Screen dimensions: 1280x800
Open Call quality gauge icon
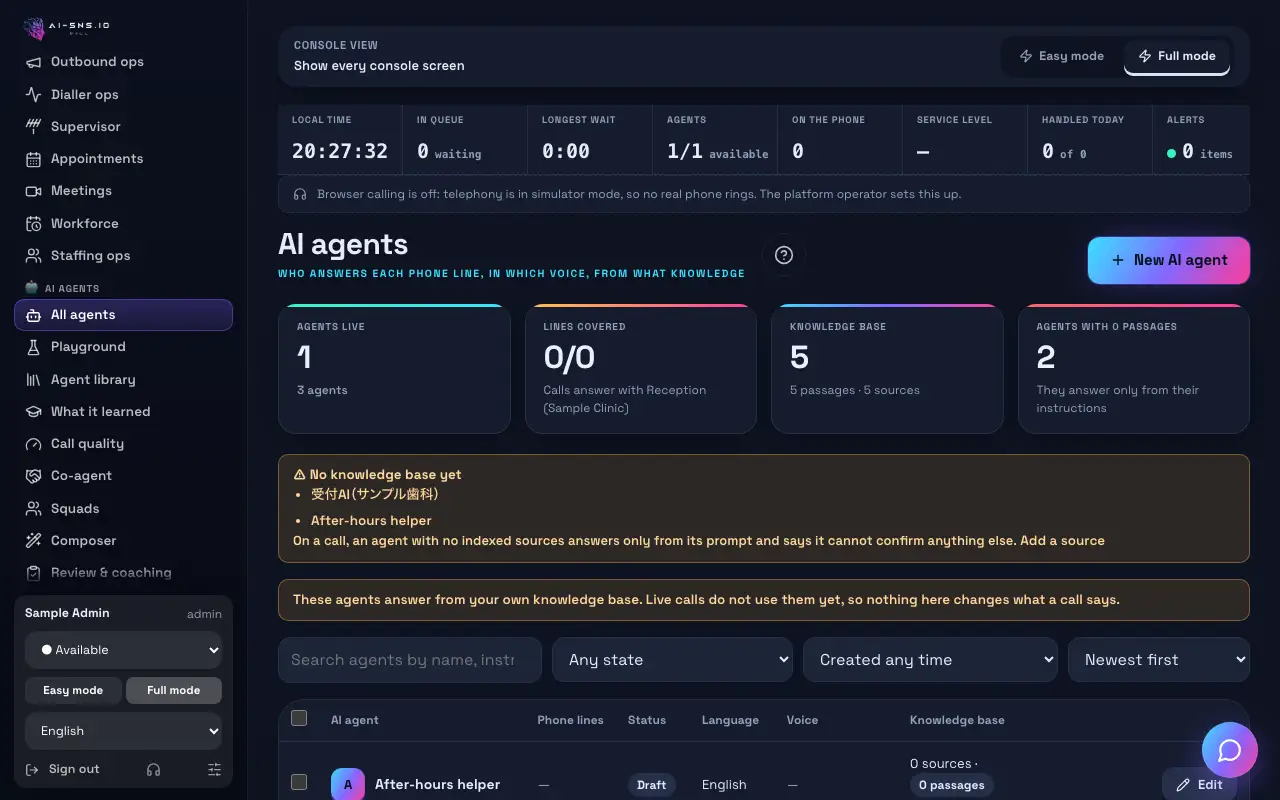point(33,443)
